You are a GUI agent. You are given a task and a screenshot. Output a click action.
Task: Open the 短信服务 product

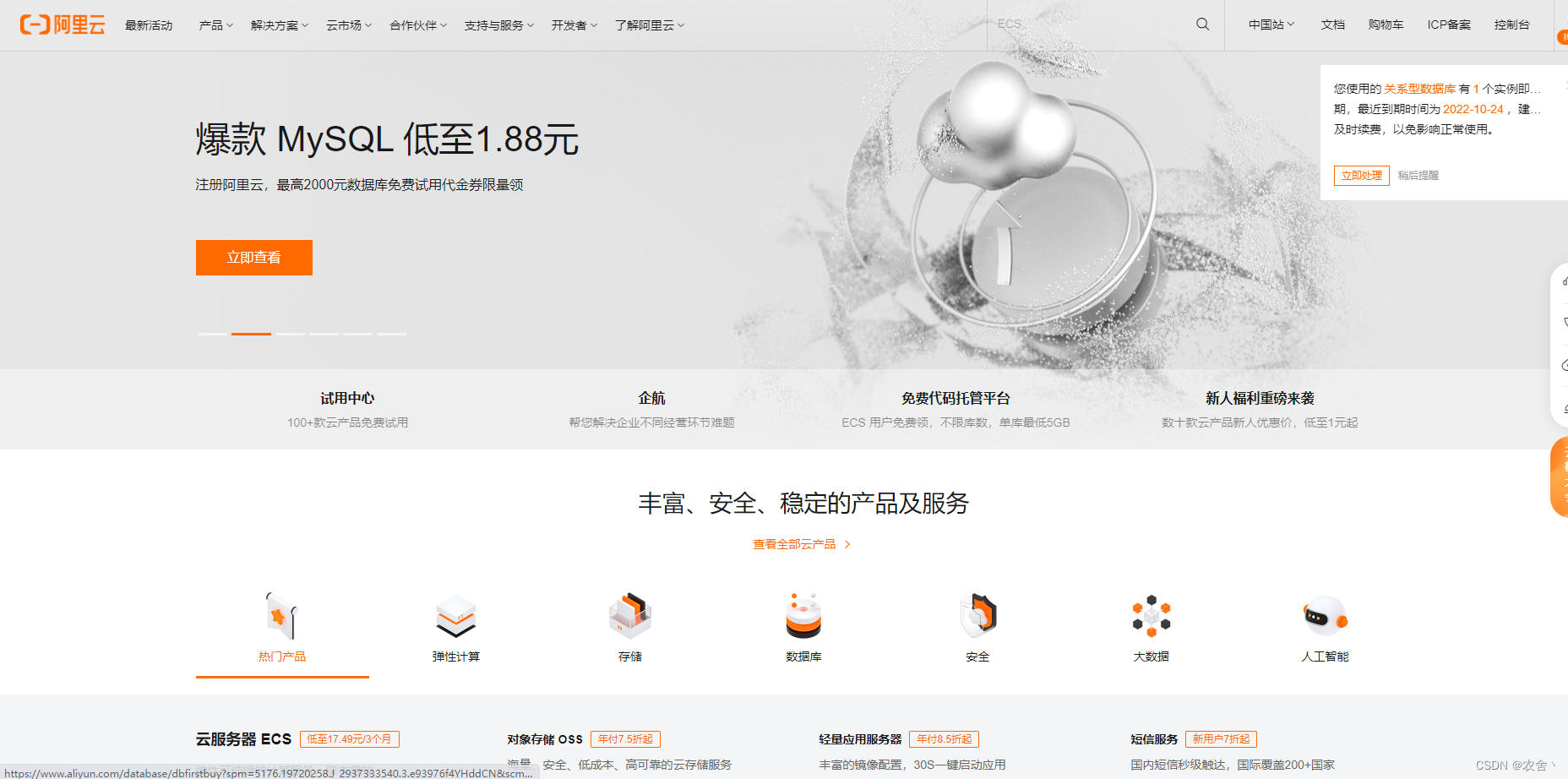1154,739
